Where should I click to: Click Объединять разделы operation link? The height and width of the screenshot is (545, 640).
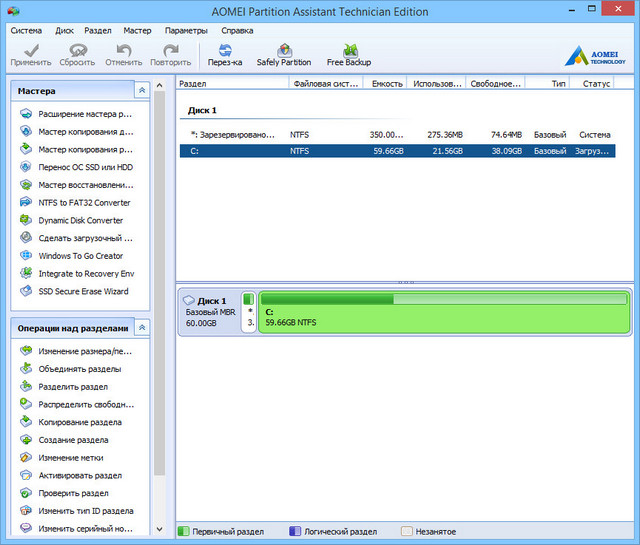click(80, 369)
